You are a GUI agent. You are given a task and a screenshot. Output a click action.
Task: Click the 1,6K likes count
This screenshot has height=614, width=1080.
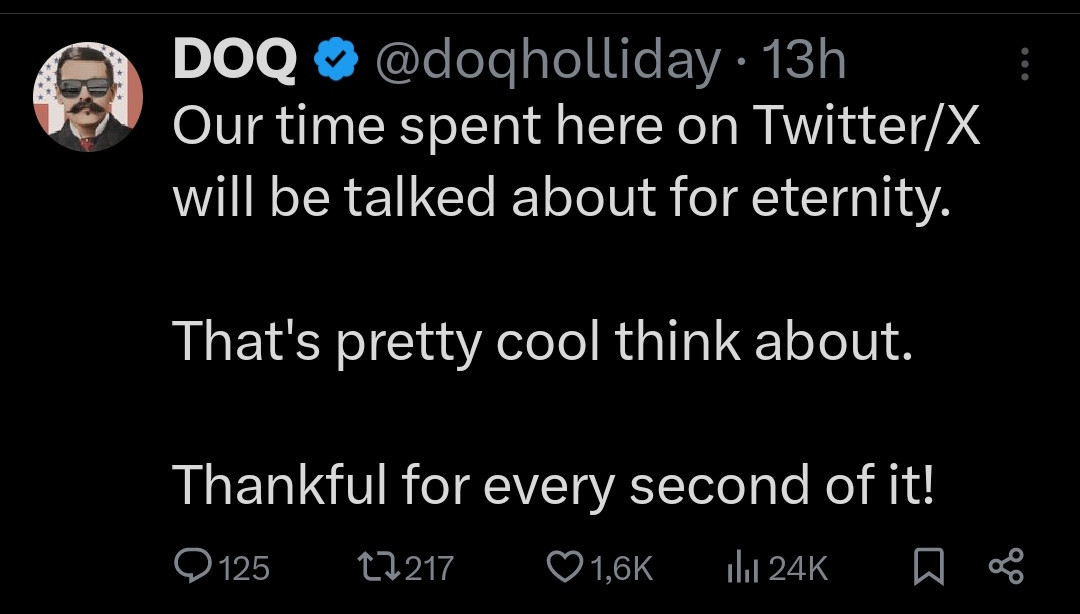tap(621, 568)
